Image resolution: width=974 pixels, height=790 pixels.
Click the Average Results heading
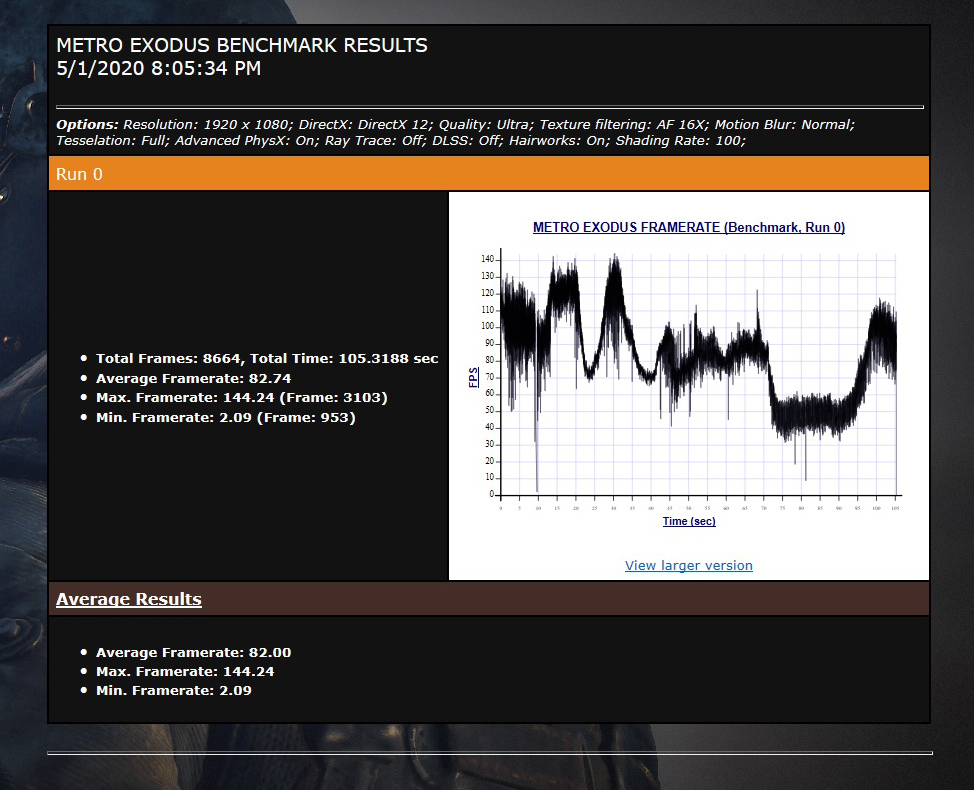pos(129,599)
